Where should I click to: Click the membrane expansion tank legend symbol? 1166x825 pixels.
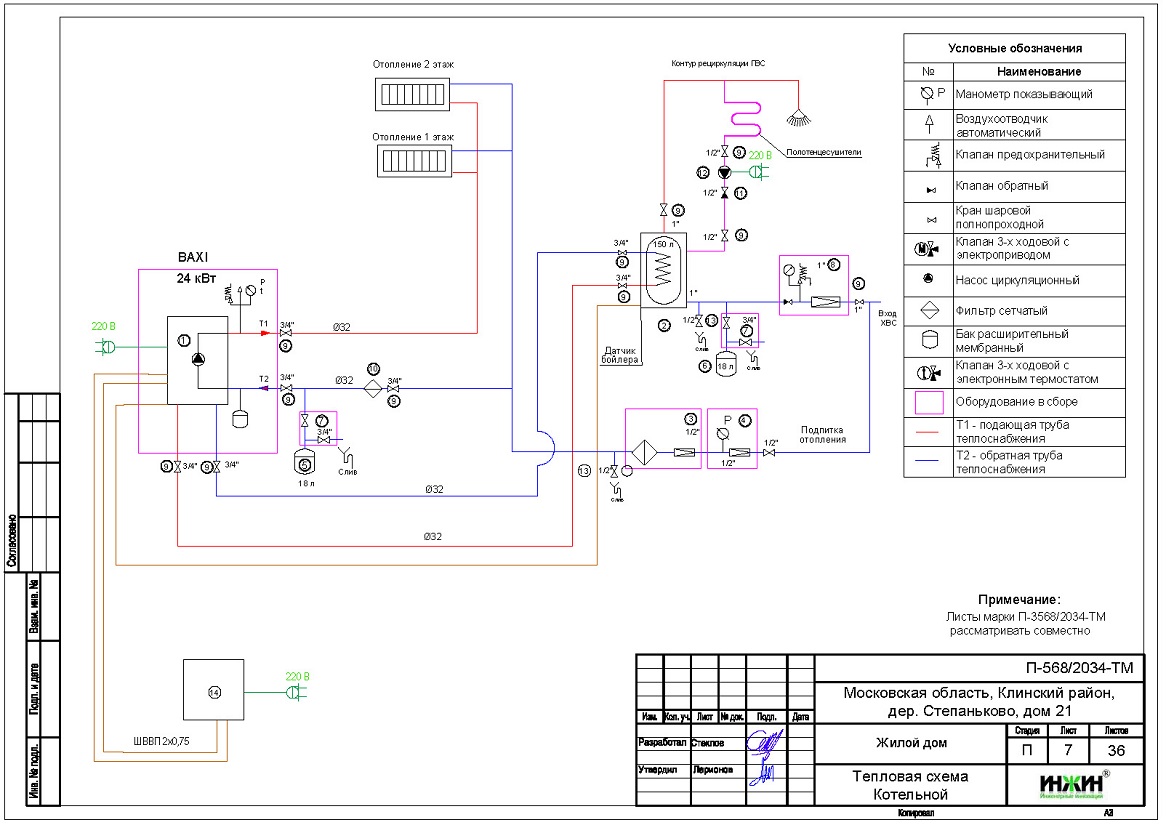pyautogui.click(x=928, y=340)
